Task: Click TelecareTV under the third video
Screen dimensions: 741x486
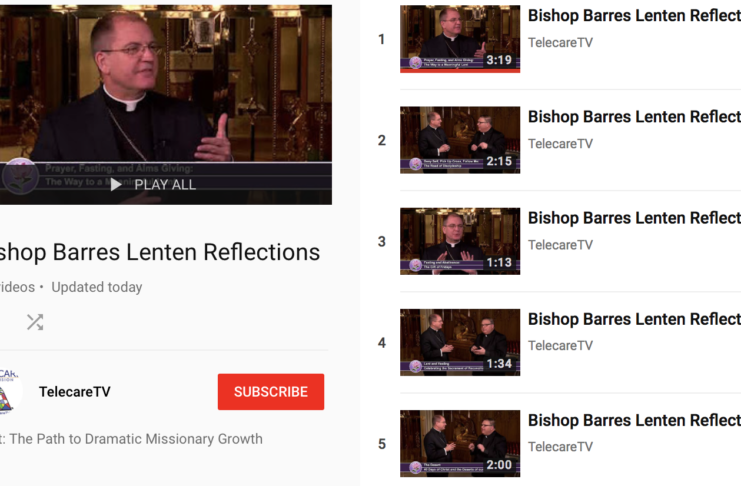Action: (x=560, y=245)
